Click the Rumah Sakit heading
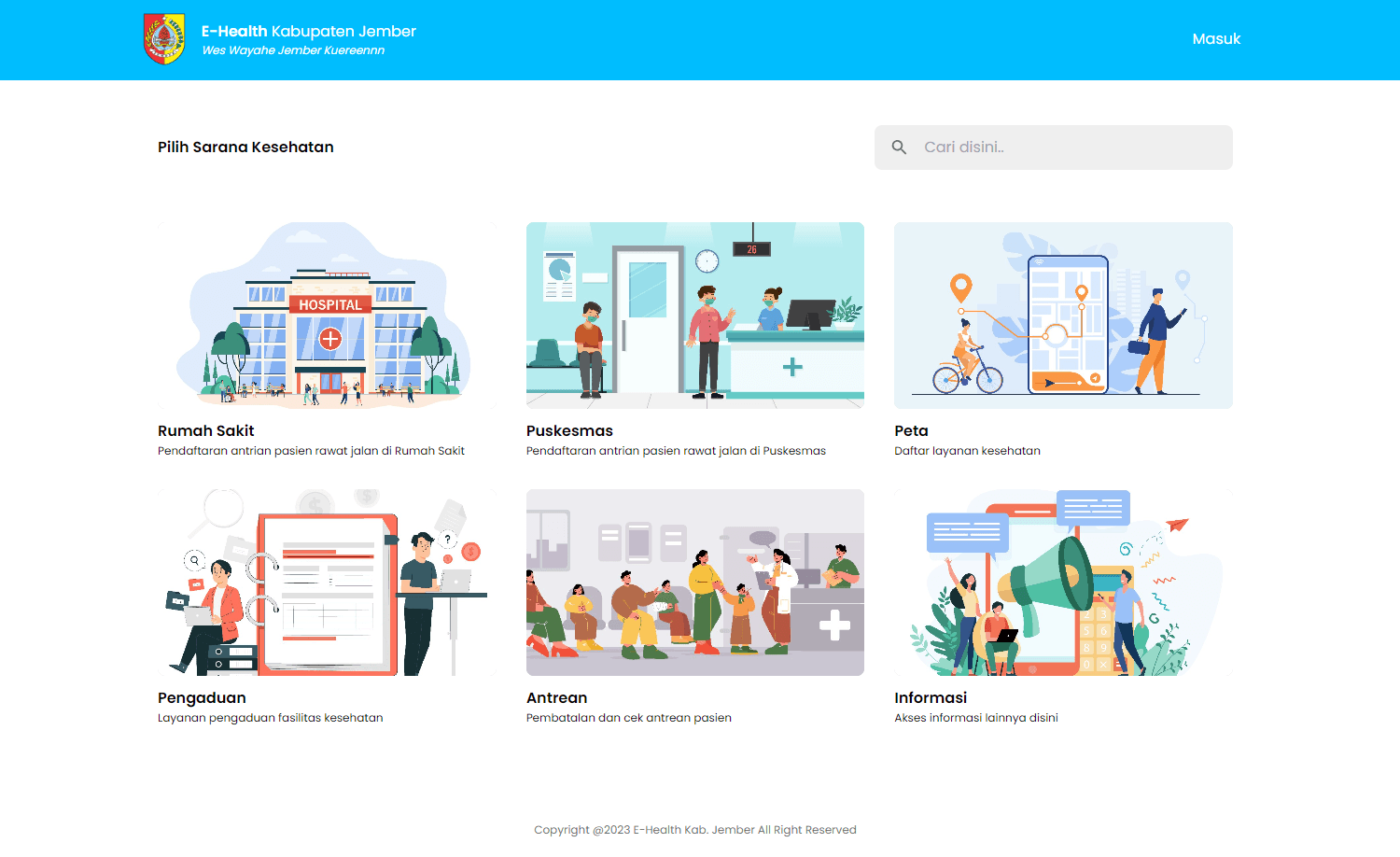Image resolution: width=1400 pixels, height=857 pixels. pyautogui.click(x=205, y=430)
